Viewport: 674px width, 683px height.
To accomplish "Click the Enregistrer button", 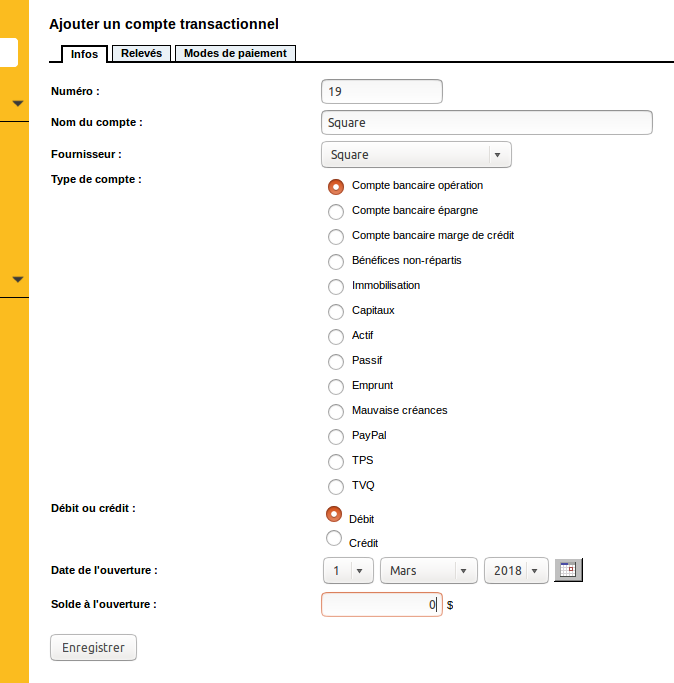I will click(93, 648).
